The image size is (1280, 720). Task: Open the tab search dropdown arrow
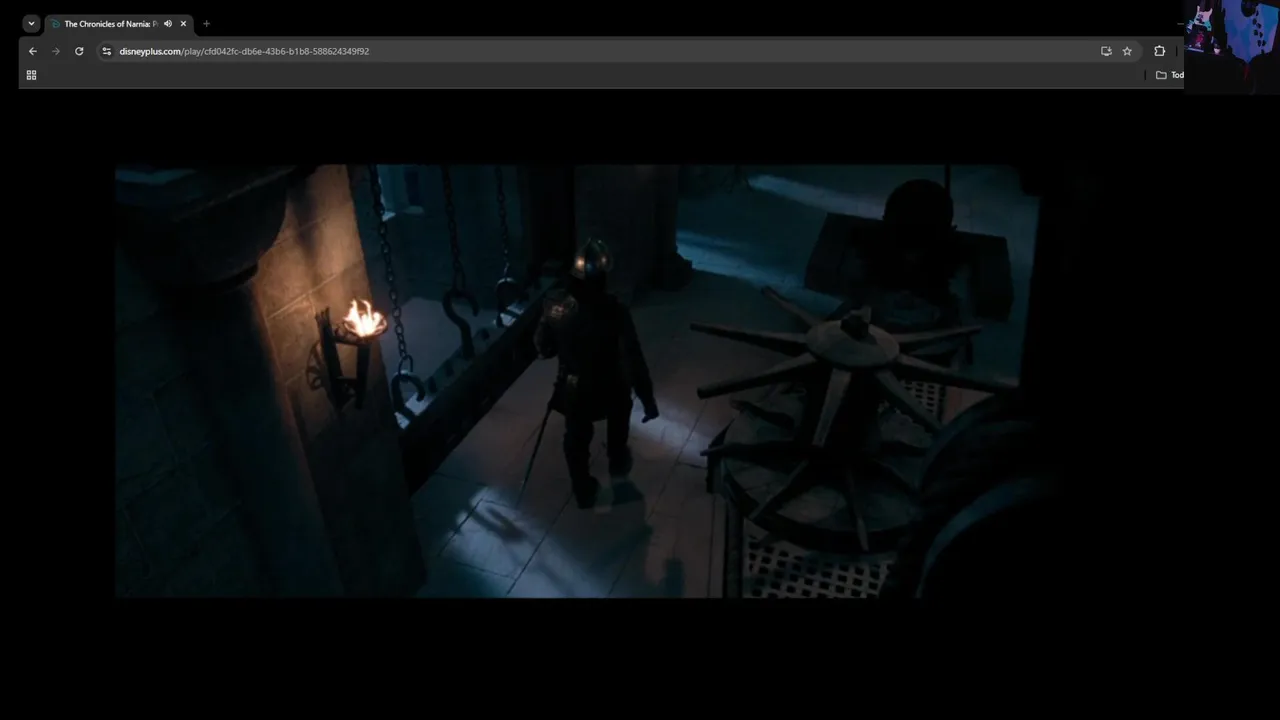click(31, 24)
